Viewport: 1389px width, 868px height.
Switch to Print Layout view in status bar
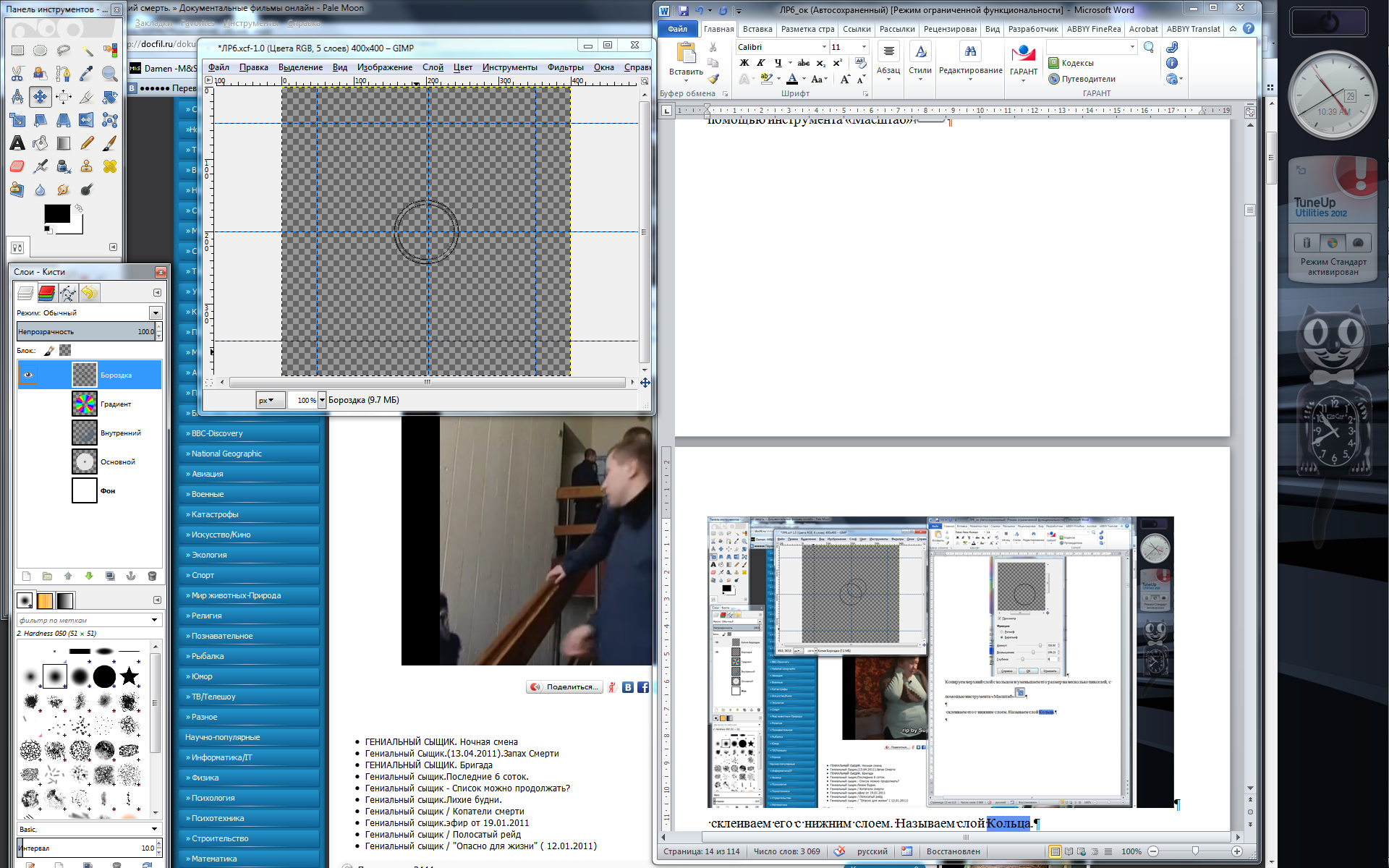(x=1055, y=851)
